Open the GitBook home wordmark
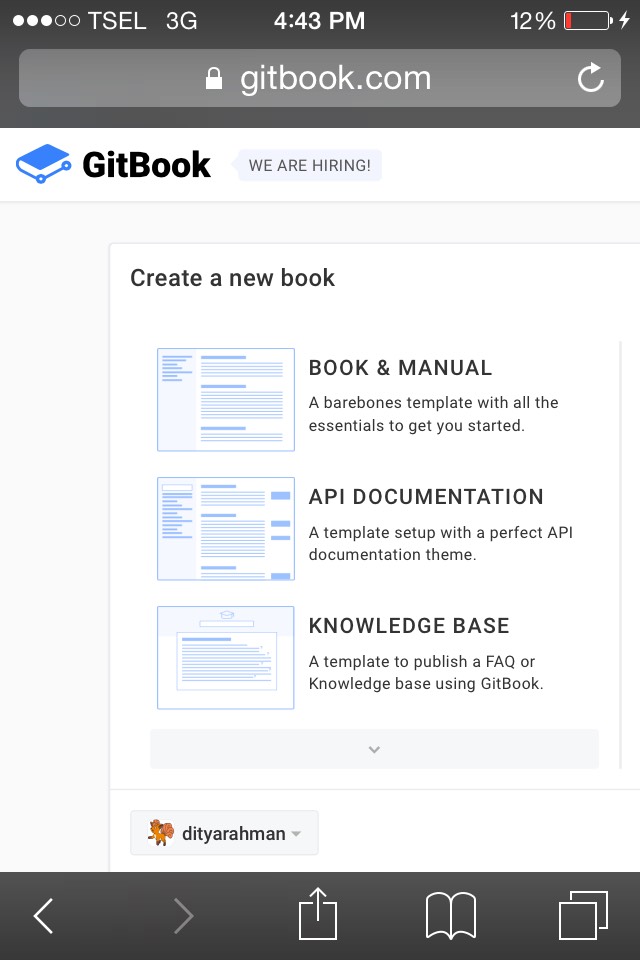This screenshot has height=960, width=640. (146, 165)
